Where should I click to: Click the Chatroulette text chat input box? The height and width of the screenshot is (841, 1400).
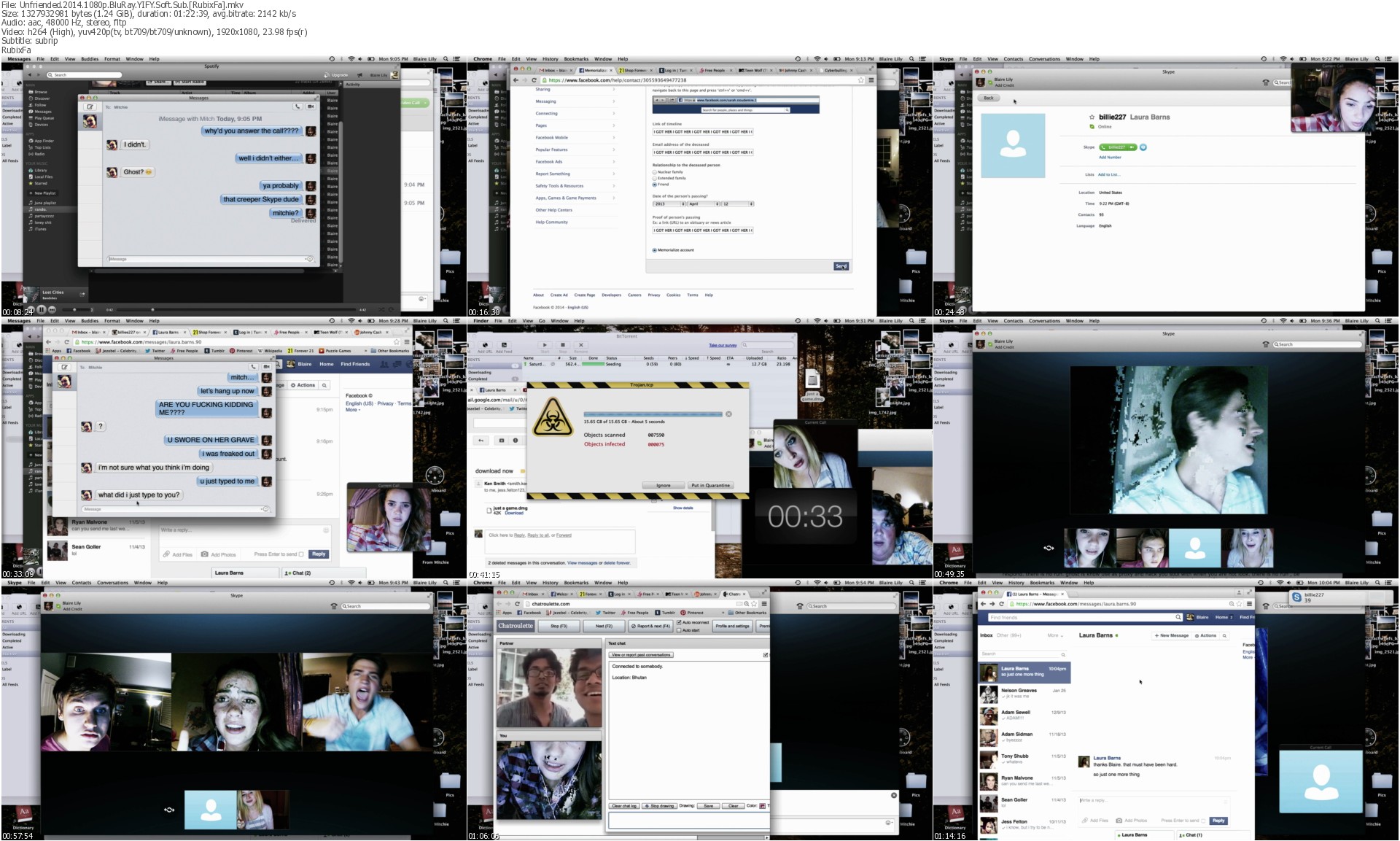[689, 821]
